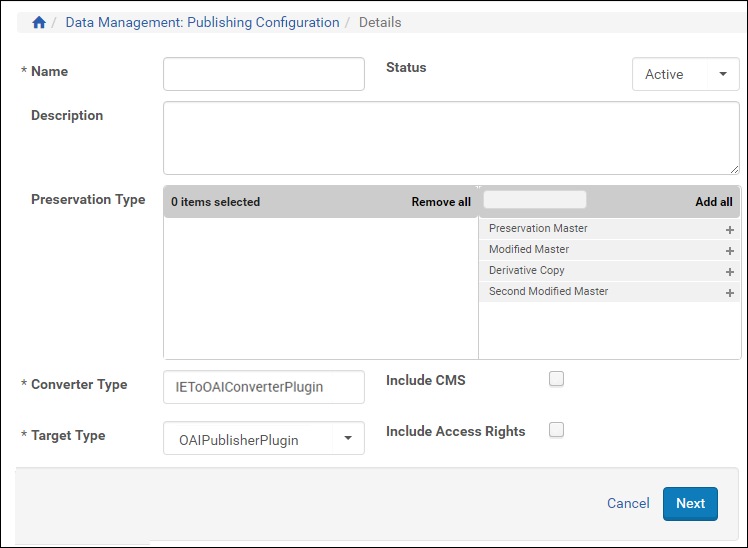
Task: Enable the Include CMS checkbox
Action: (x=557, y=379)
